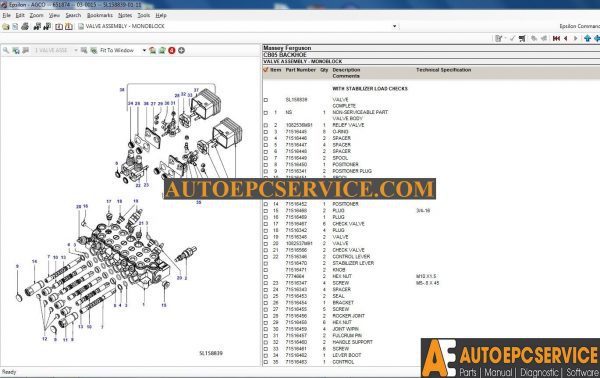Open the VALVE ASSE image selector dropdown
Viewport: 600px width, 378px height.
(76, 51)
